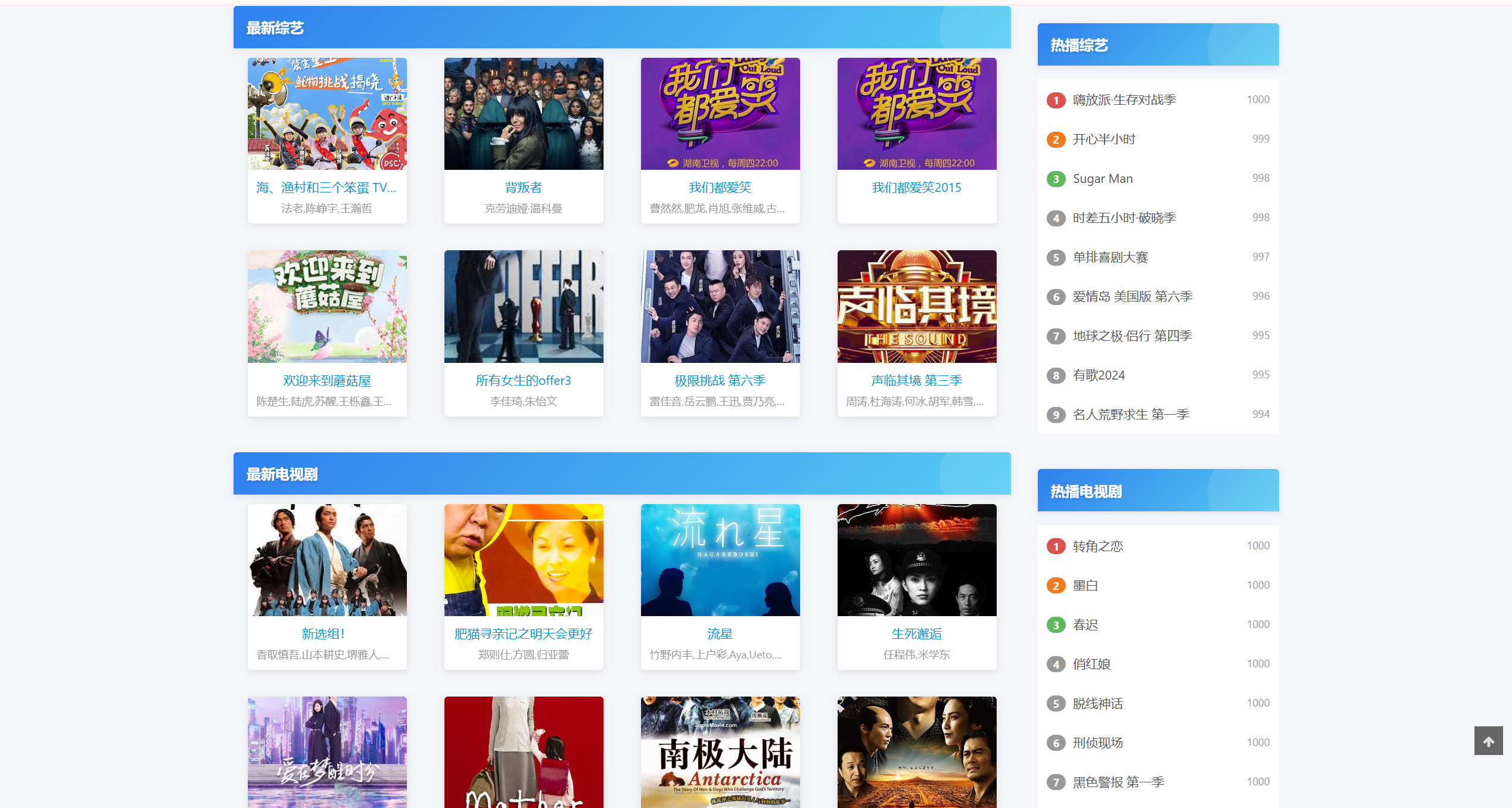1512x808 pixels.
Task: Click 黑色警报 第一季 ranking entry
Action: pyautogui.click(x=1118, y=782)
